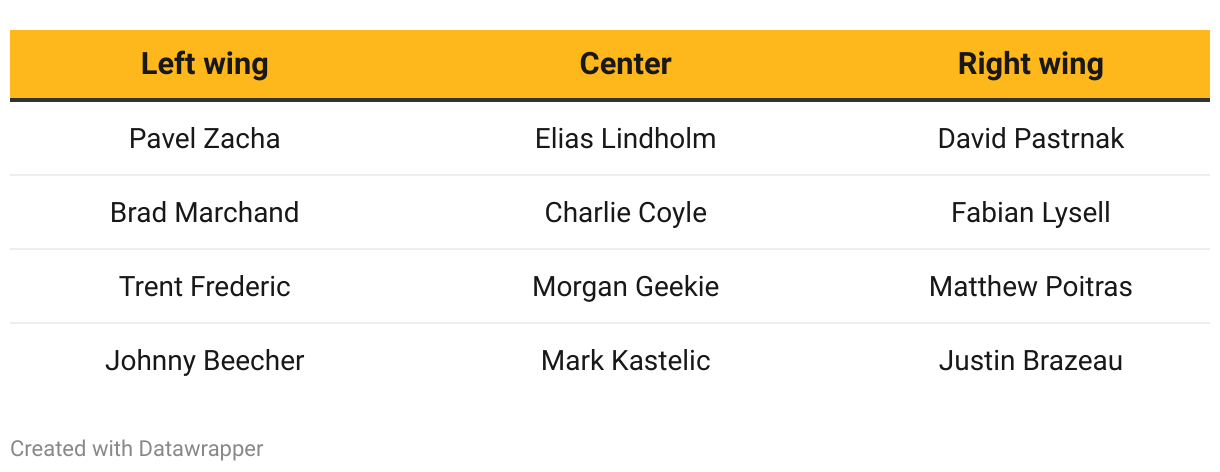Click on Fabian Lysell's name
Viewport: 1220px width, 472px height.
pyautogui.click(x=1030, y=212)
